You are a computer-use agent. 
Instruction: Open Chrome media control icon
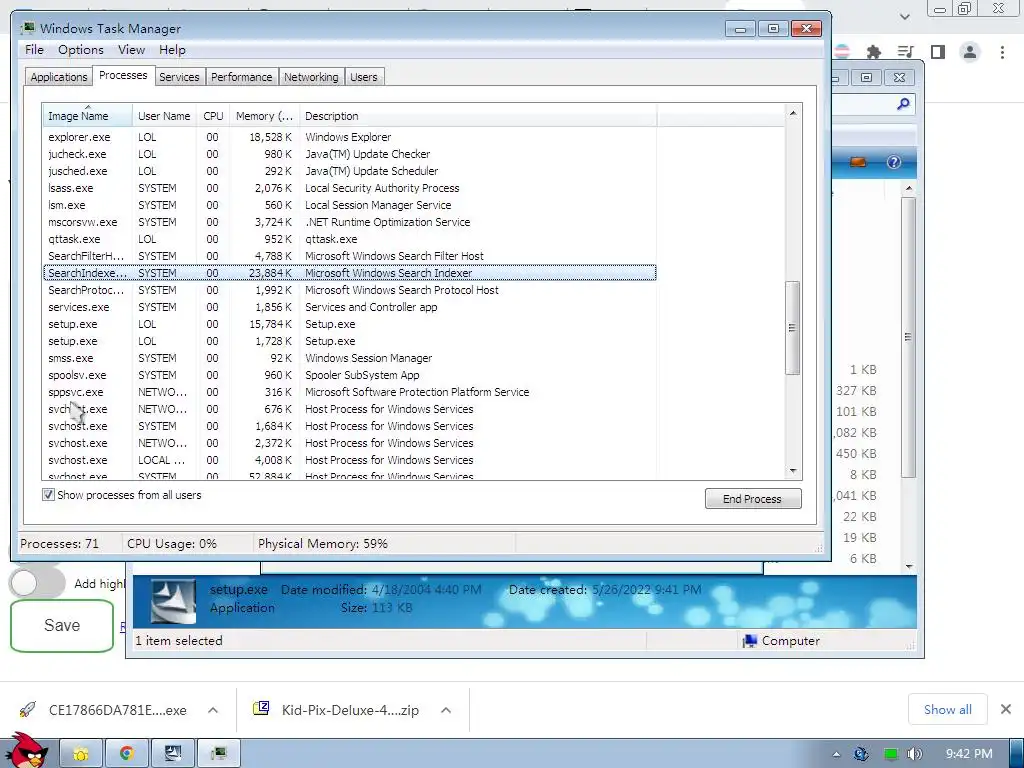pos(905,52)
